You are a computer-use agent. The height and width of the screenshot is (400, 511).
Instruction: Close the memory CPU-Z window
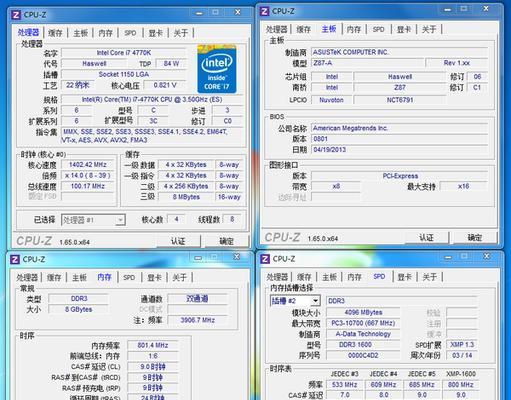pyautogui.click(x=237, y=257)
